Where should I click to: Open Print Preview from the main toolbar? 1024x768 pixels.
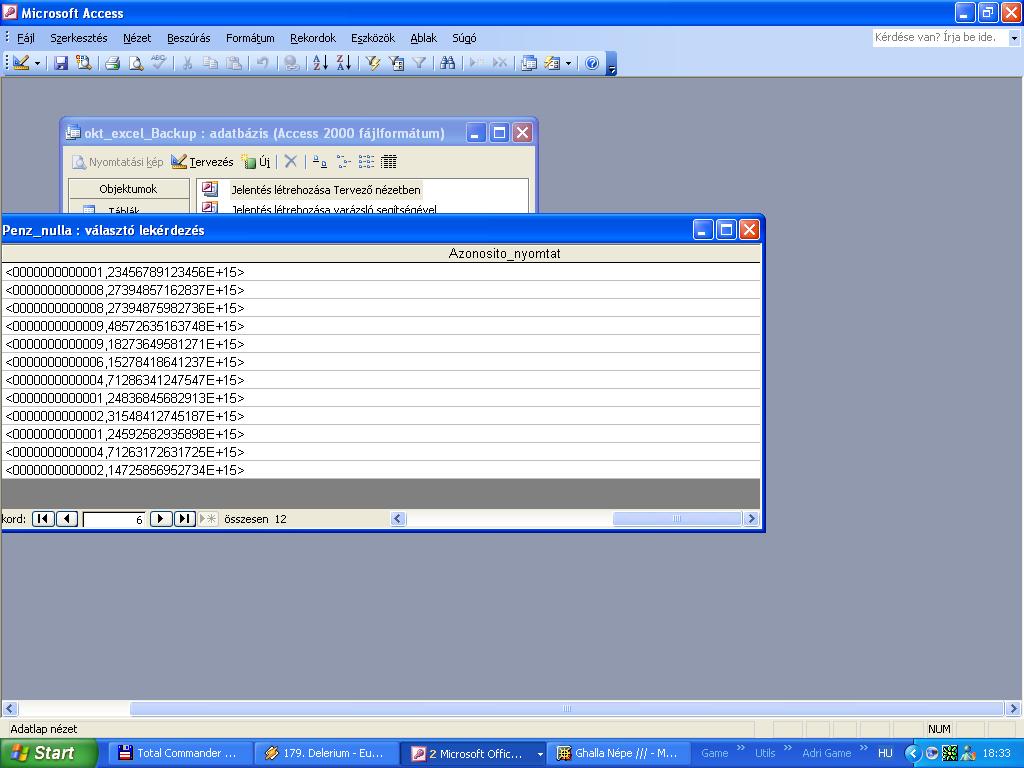pos(136,63)
